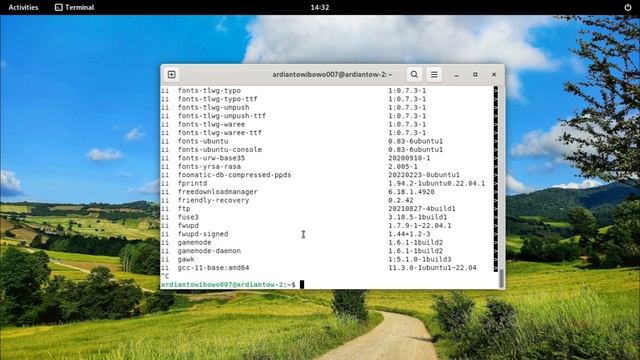Click version 11.3.0-1ubuntu1~22.04
The height and width of the screenshot is (360, 640).
click(x=432, y=268)
